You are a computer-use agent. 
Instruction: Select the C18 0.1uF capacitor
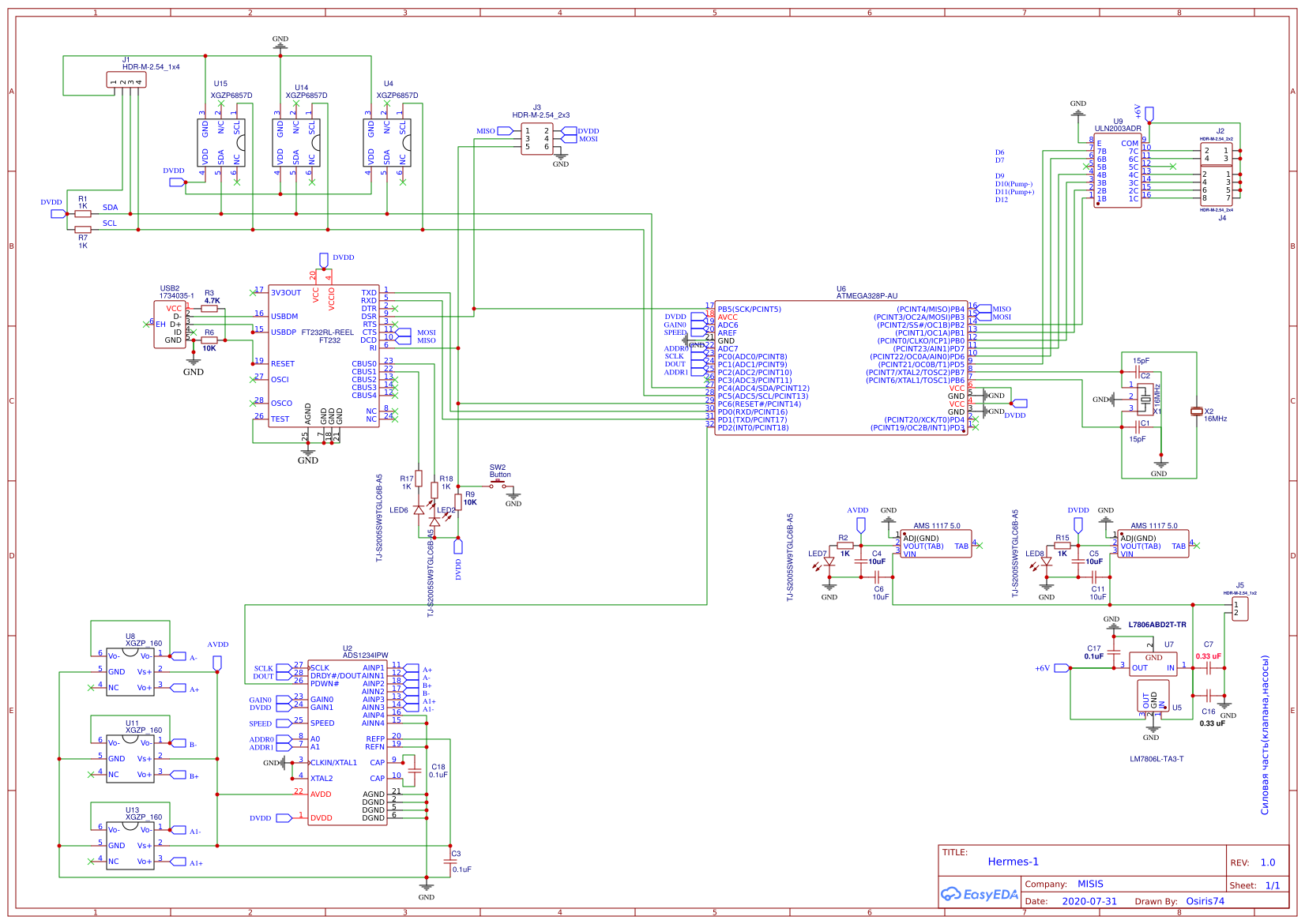click(x=413, y=771)
